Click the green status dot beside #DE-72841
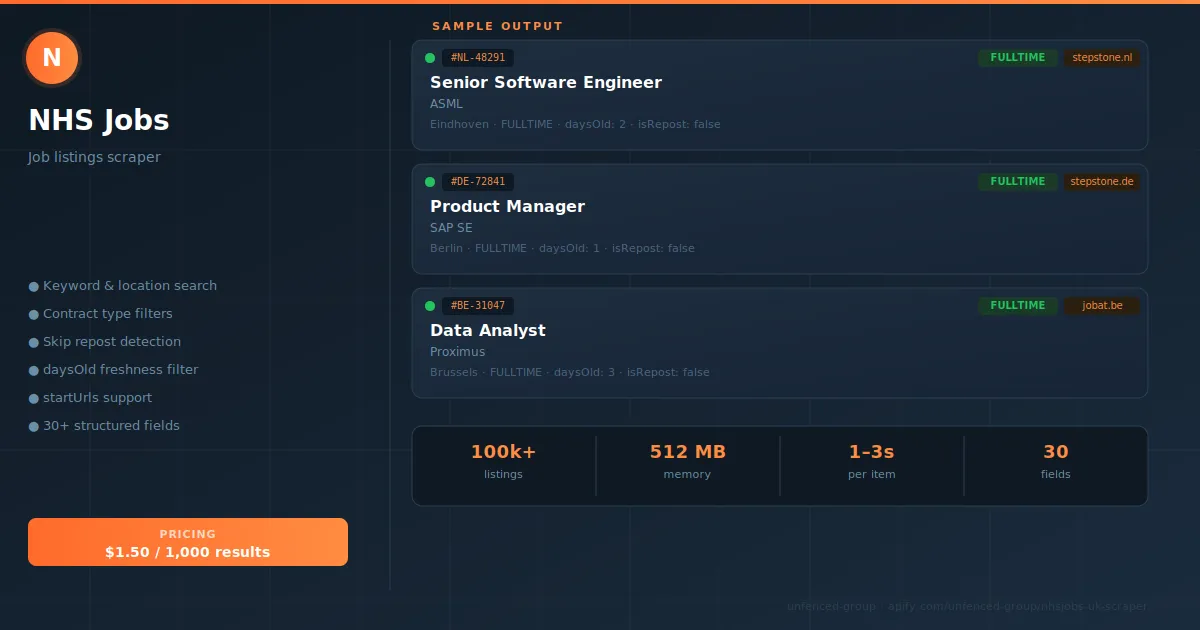The image size is (1200, 630). (x=430, y=182)
